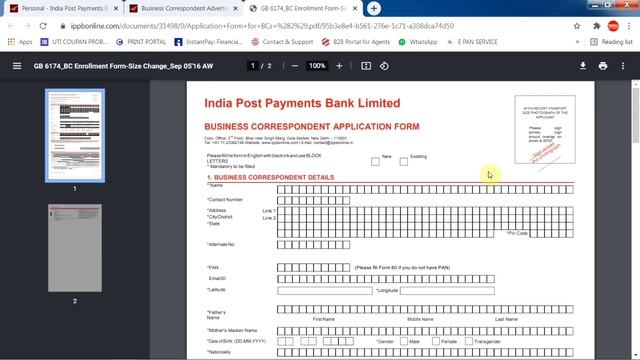The width and height of the screenshot is (640, 360).
Task: Click the Longitude field box
Action: [x=447, y=291]
